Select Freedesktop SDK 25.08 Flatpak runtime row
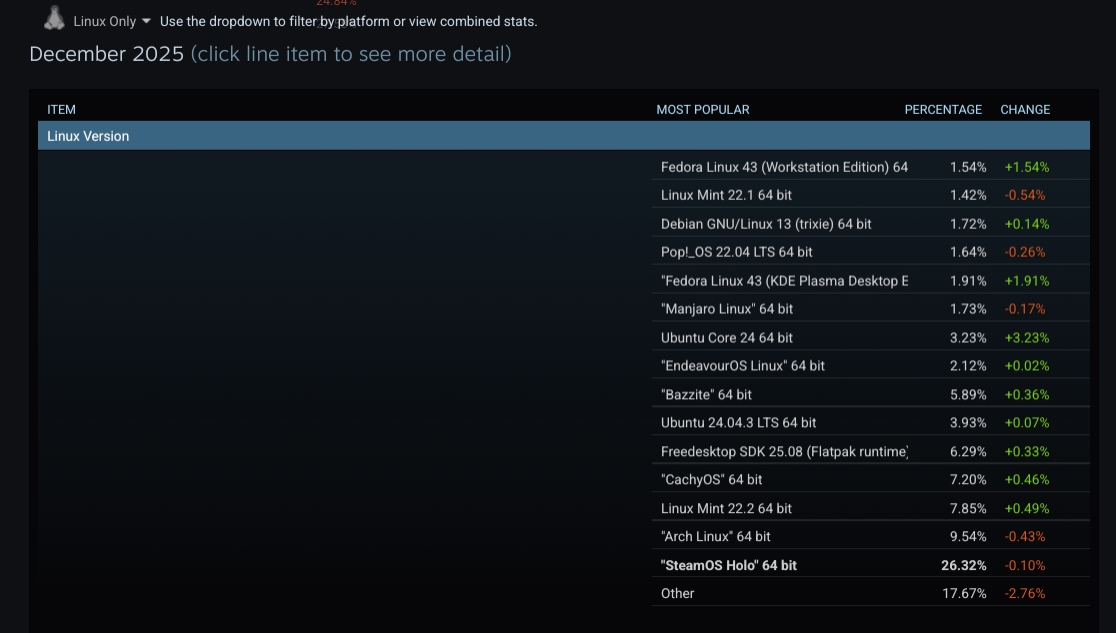The image size is (1116, 633). coord(870,451)
